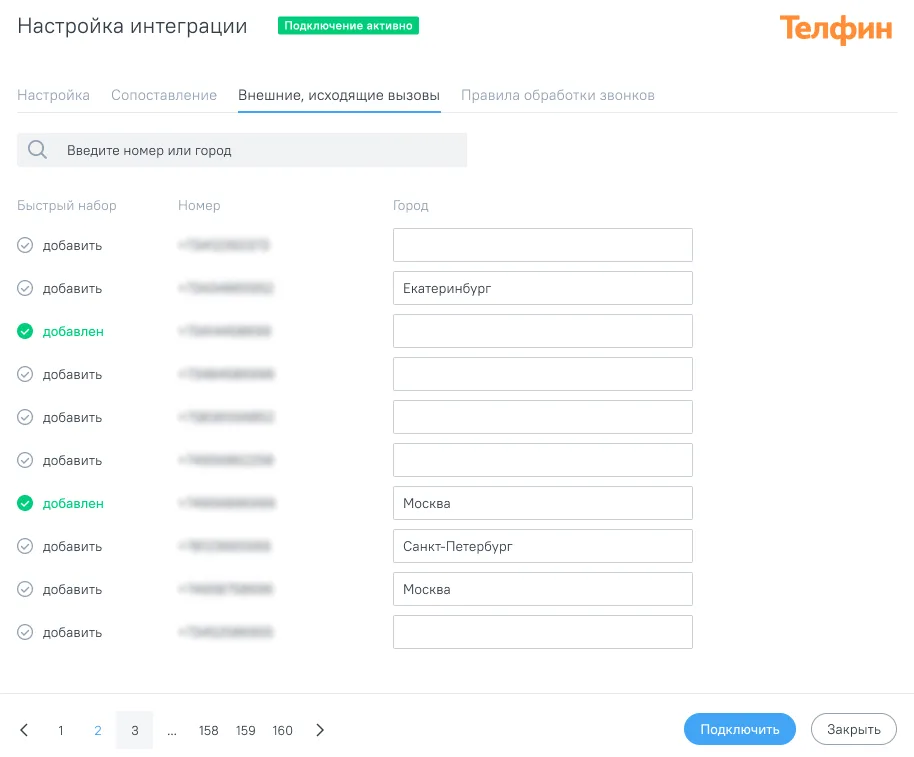Toggle the check icon in the Санкт-Петербург row
This screenshot has height=757, width=914.
coord(25,546)
